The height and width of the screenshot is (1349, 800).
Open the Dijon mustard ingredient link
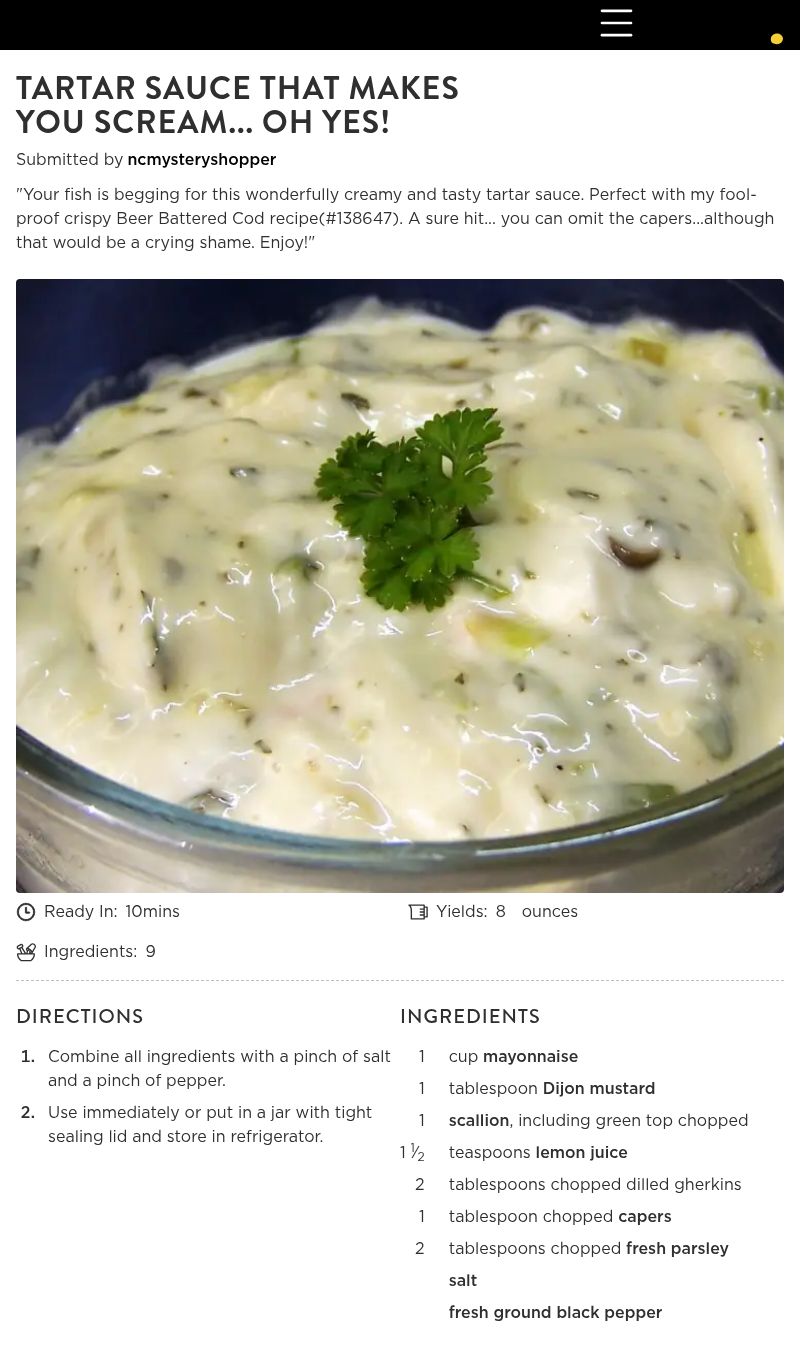click(x=598, y=1089)
